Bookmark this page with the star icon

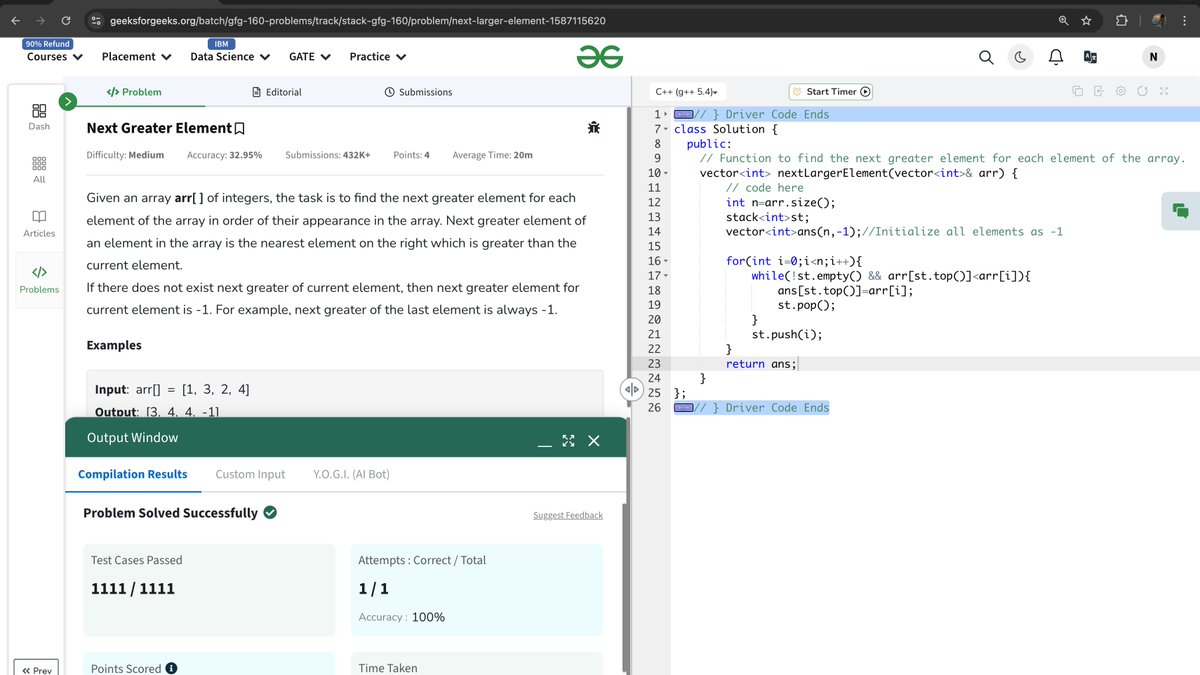click(x=1086, y=20)
